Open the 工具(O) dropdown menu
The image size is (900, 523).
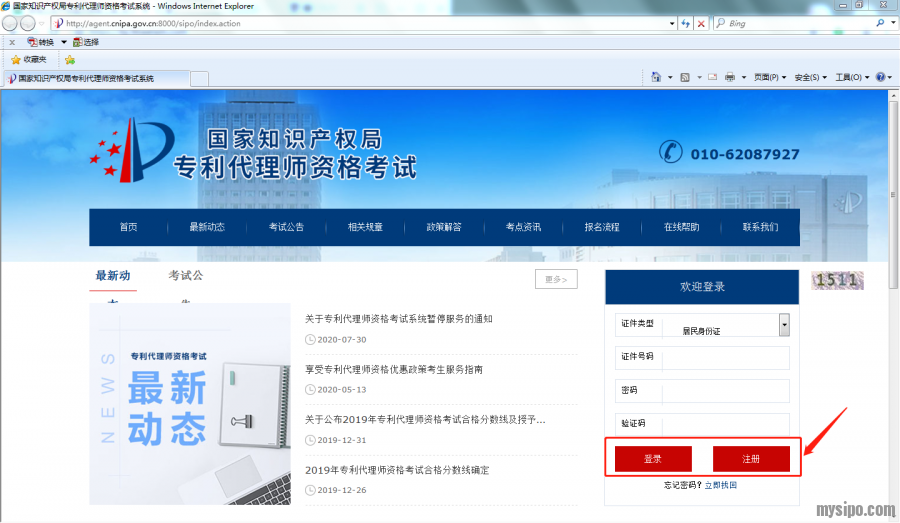(850, 77)
